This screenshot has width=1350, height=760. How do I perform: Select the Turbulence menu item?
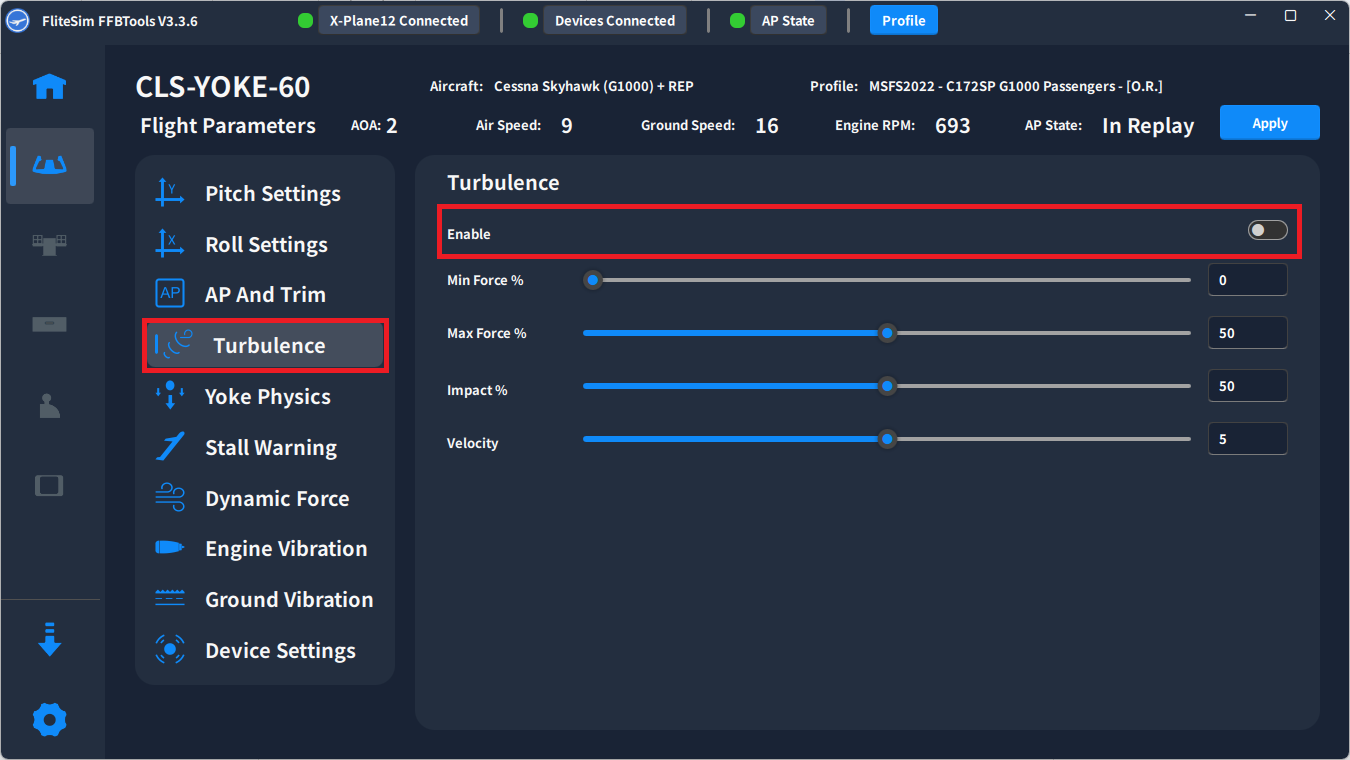265,346
